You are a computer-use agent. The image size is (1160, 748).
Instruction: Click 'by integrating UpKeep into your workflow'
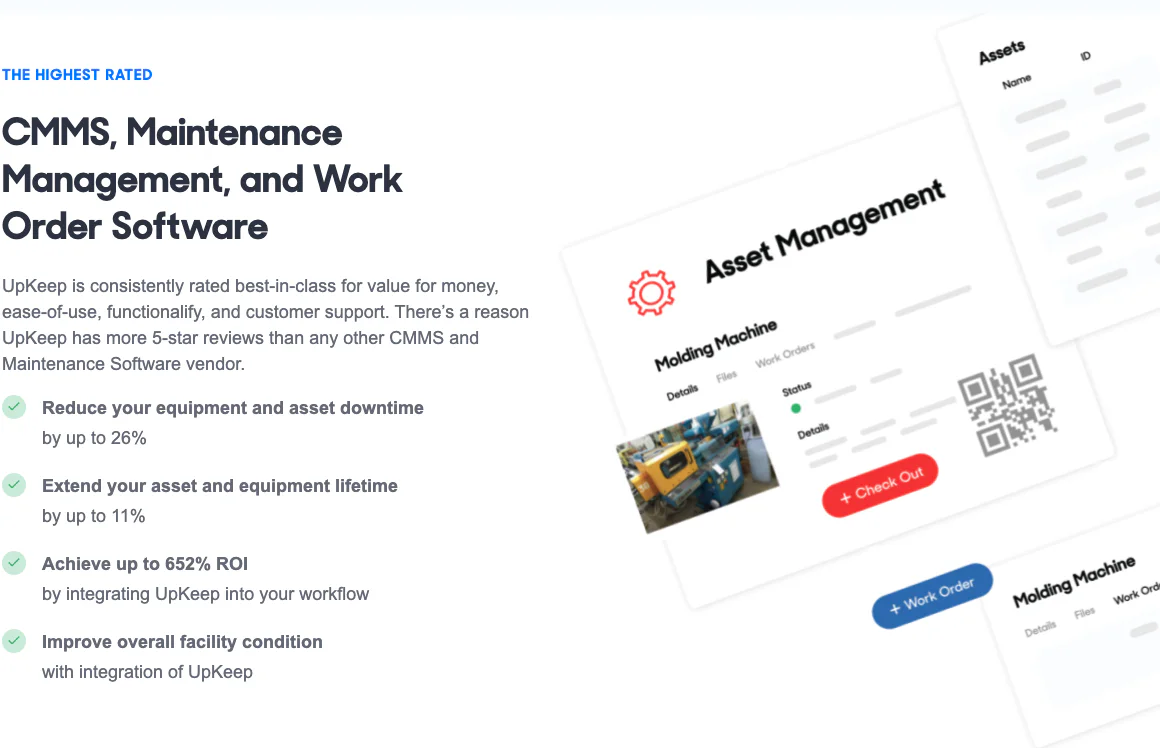[x=205, y=594]
